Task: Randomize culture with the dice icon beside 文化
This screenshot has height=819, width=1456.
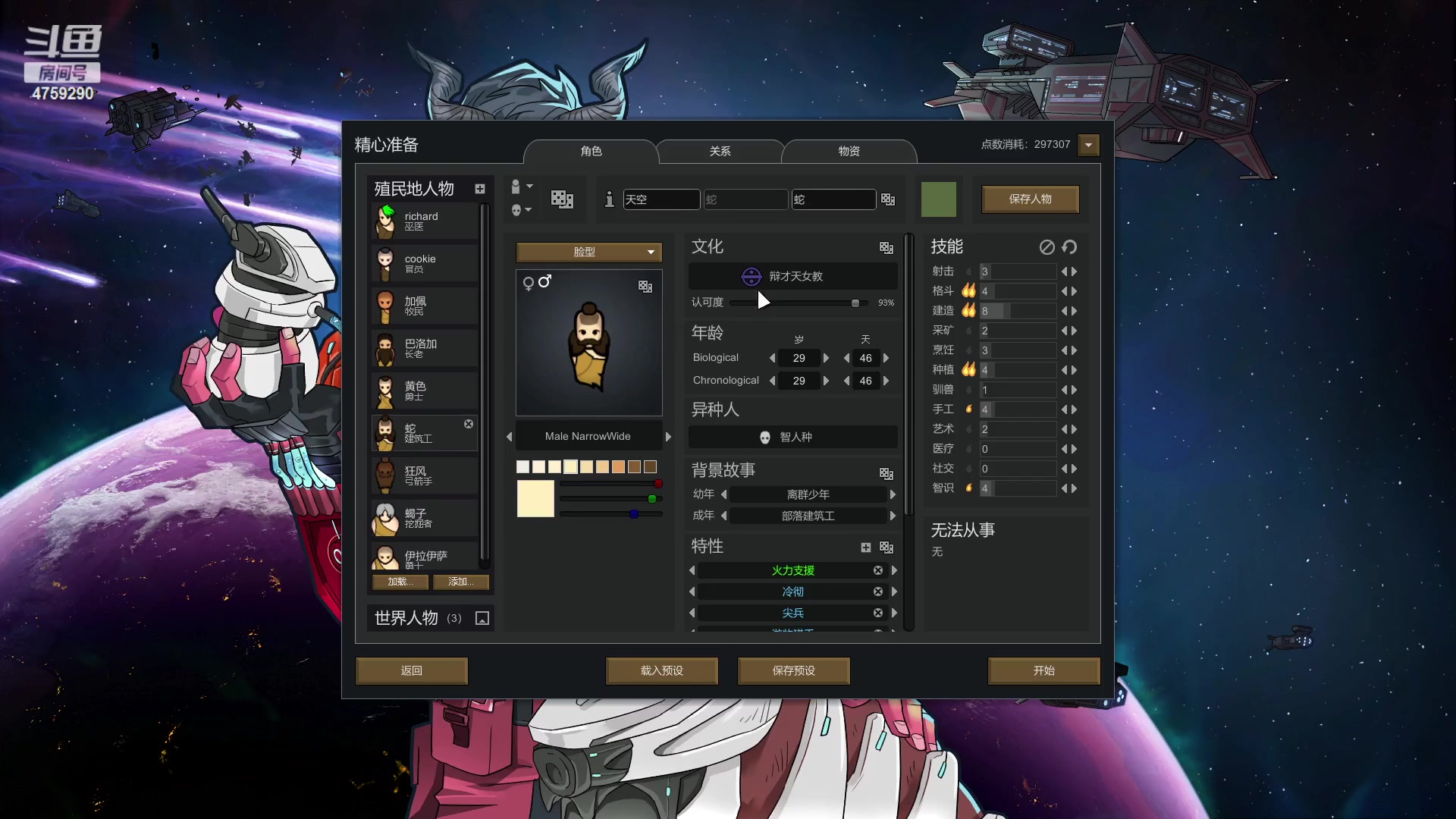Action: point(886,247)
